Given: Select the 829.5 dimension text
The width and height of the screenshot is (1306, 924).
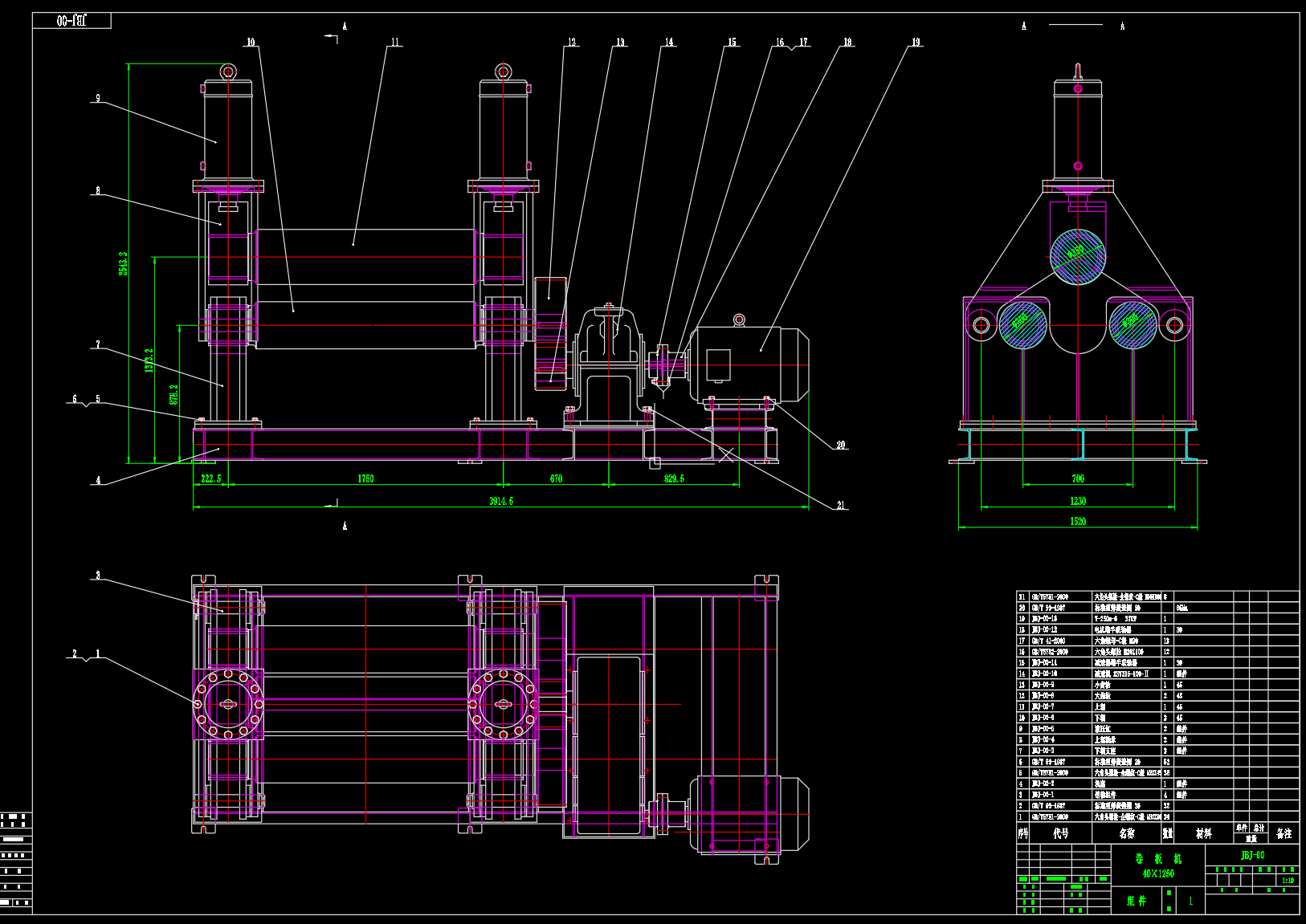Looking at the screenshot, I should 674,478.
